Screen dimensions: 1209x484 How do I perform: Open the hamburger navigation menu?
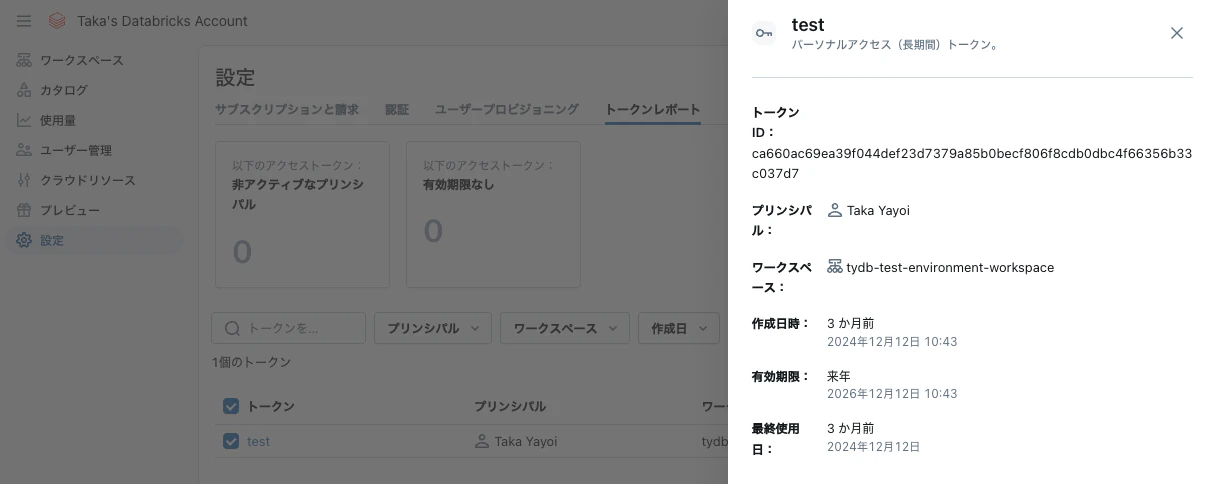pyautogui.click(x=24, y=20)
